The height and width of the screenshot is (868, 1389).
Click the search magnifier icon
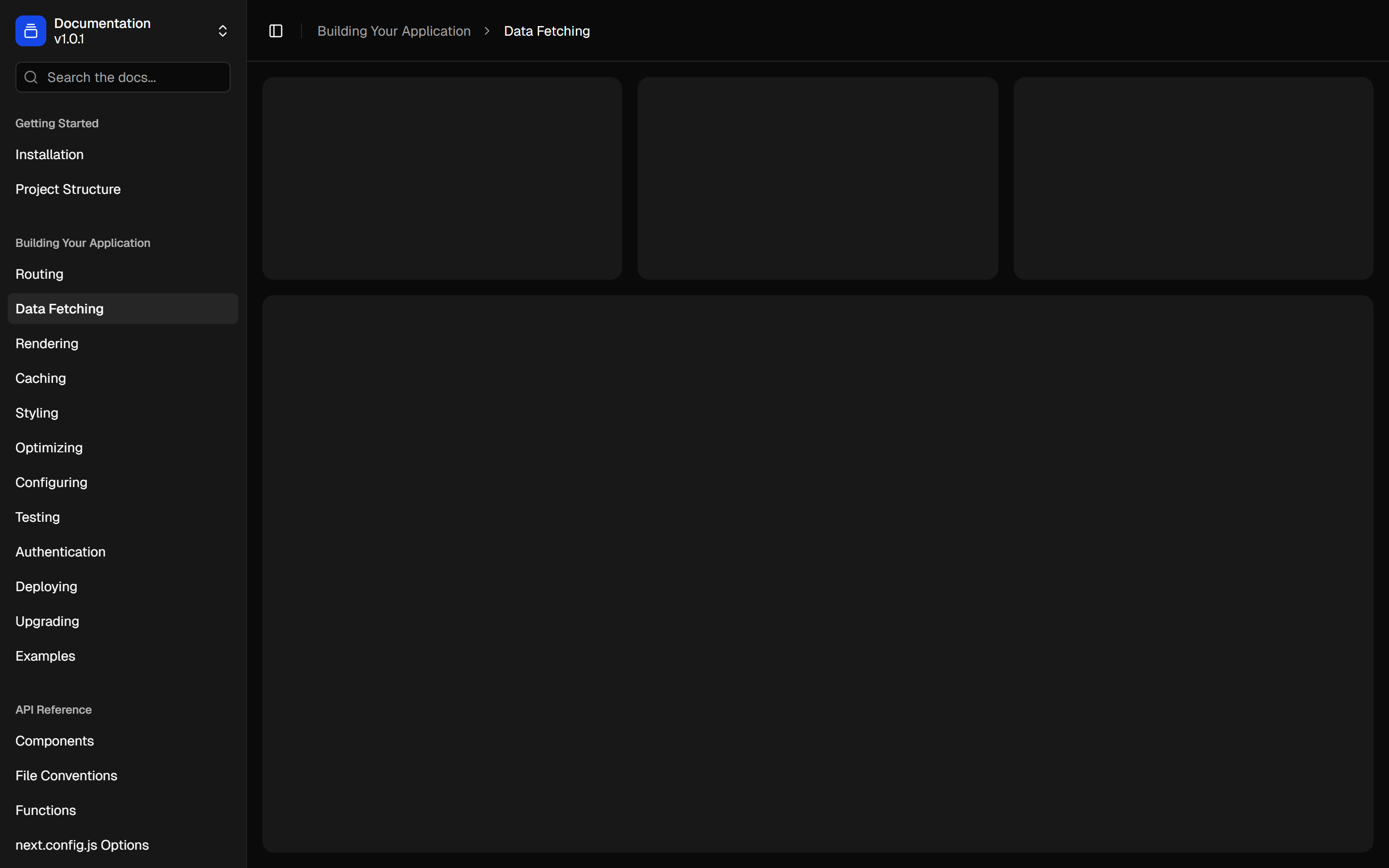point(31,78)
